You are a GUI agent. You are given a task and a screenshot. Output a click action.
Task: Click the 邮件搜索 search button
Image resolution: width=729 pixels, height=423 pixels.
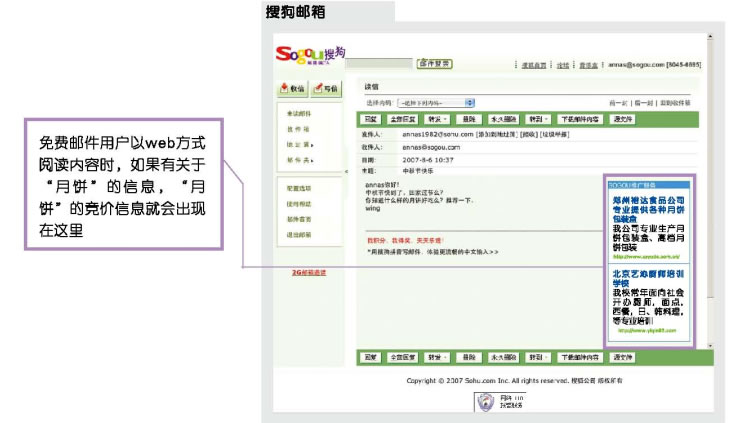pyautogui.click(x=435, y=64)
